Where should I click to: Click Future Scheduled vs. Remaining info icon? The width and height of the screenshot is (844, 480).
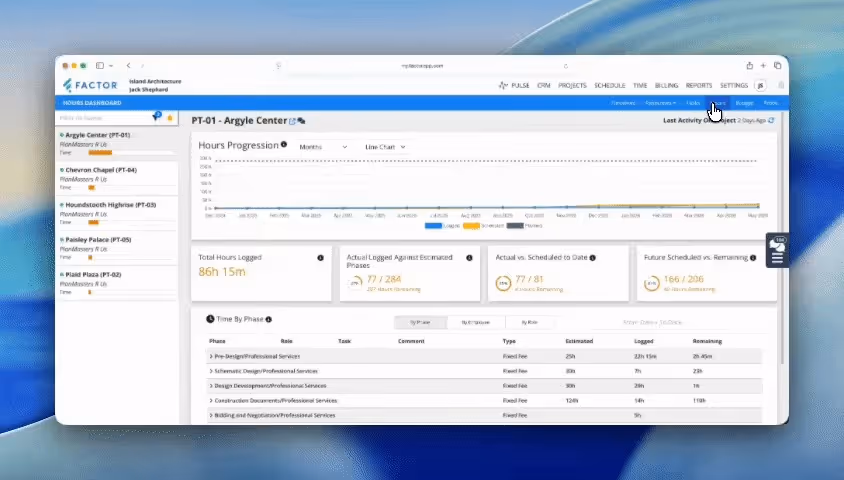click(x=753, y=258)
